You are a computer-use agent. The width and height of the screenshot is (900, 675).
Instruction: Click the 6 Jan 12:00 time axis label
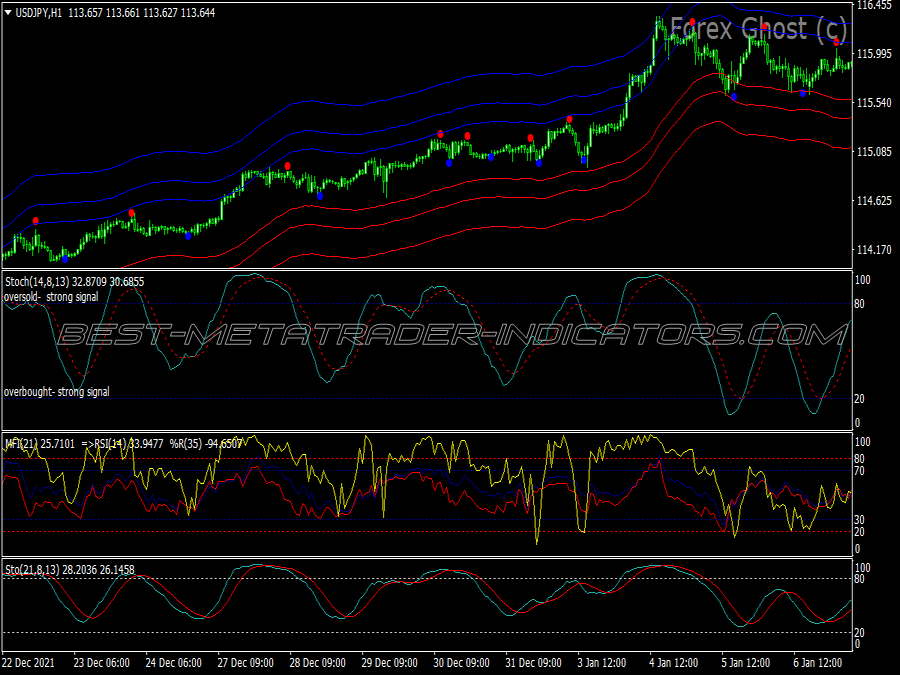pos(817,663)
